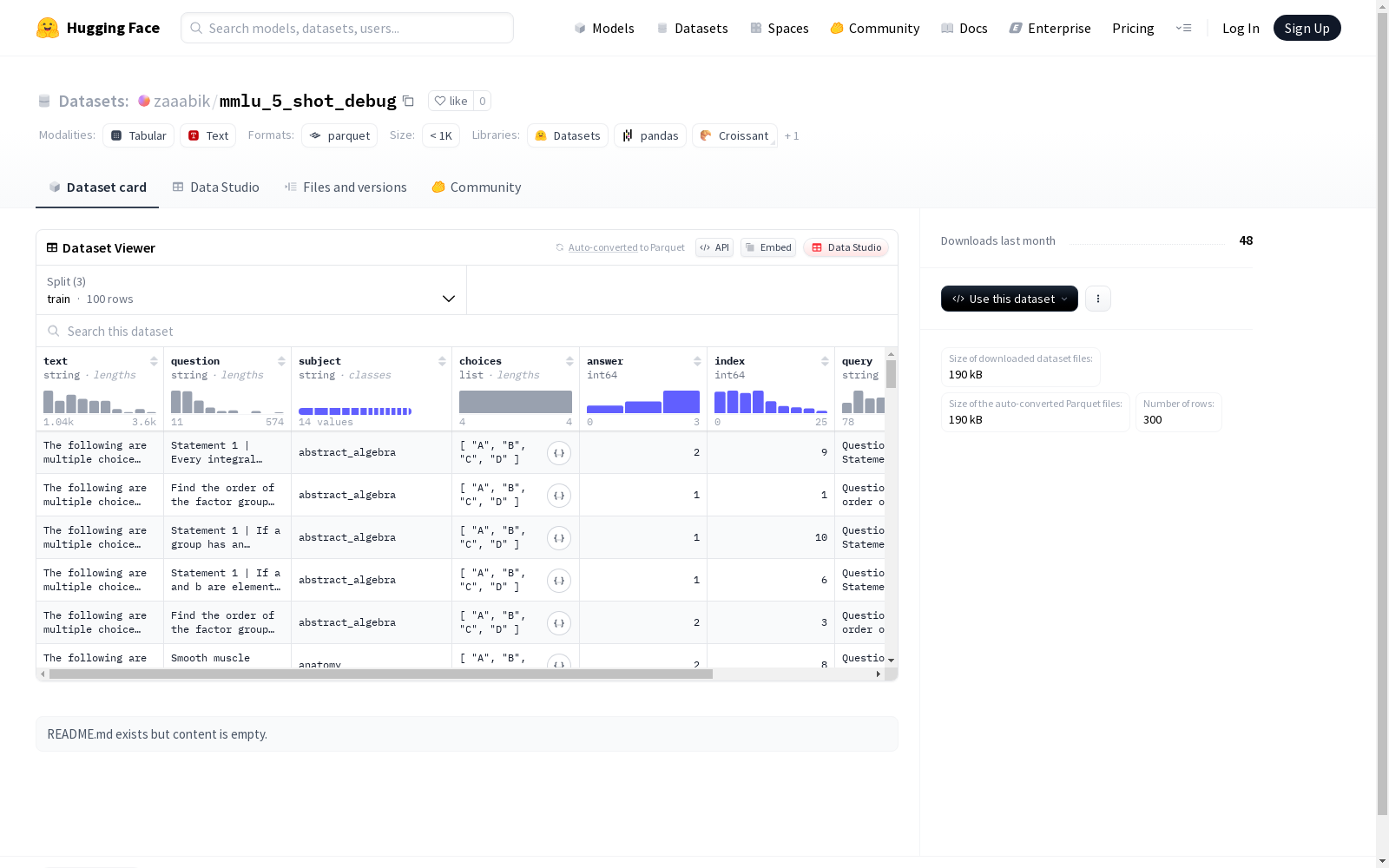1389x868 pixels.
Task: Click the zaaabik user avatar
Action: coord(144,102)
